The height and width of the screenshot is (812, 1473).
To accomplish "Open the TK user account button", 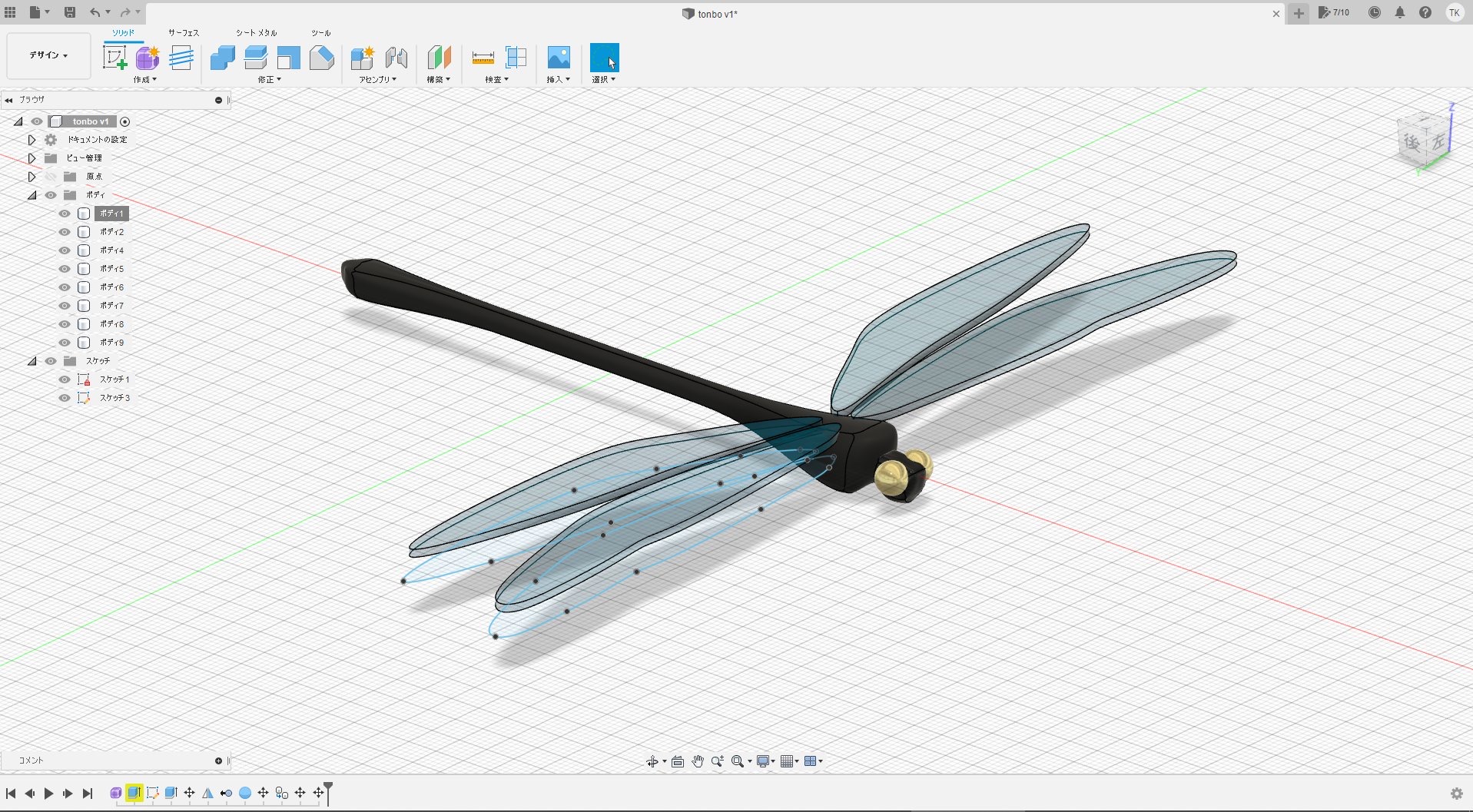I will point(1455,12).
